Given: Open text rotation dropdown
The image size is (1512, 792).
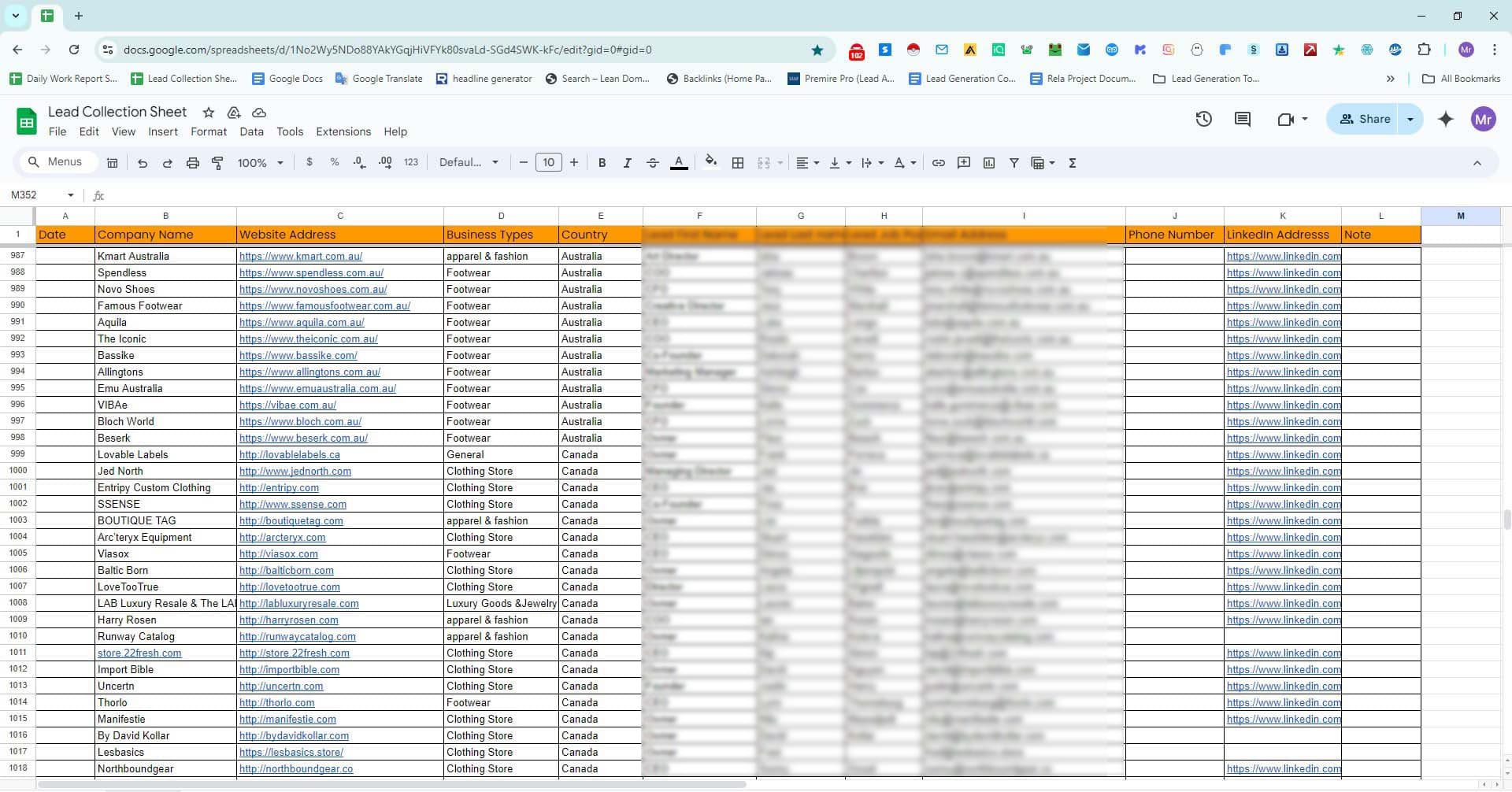Looking at the screenshot, I should click(x=905, y=163).
